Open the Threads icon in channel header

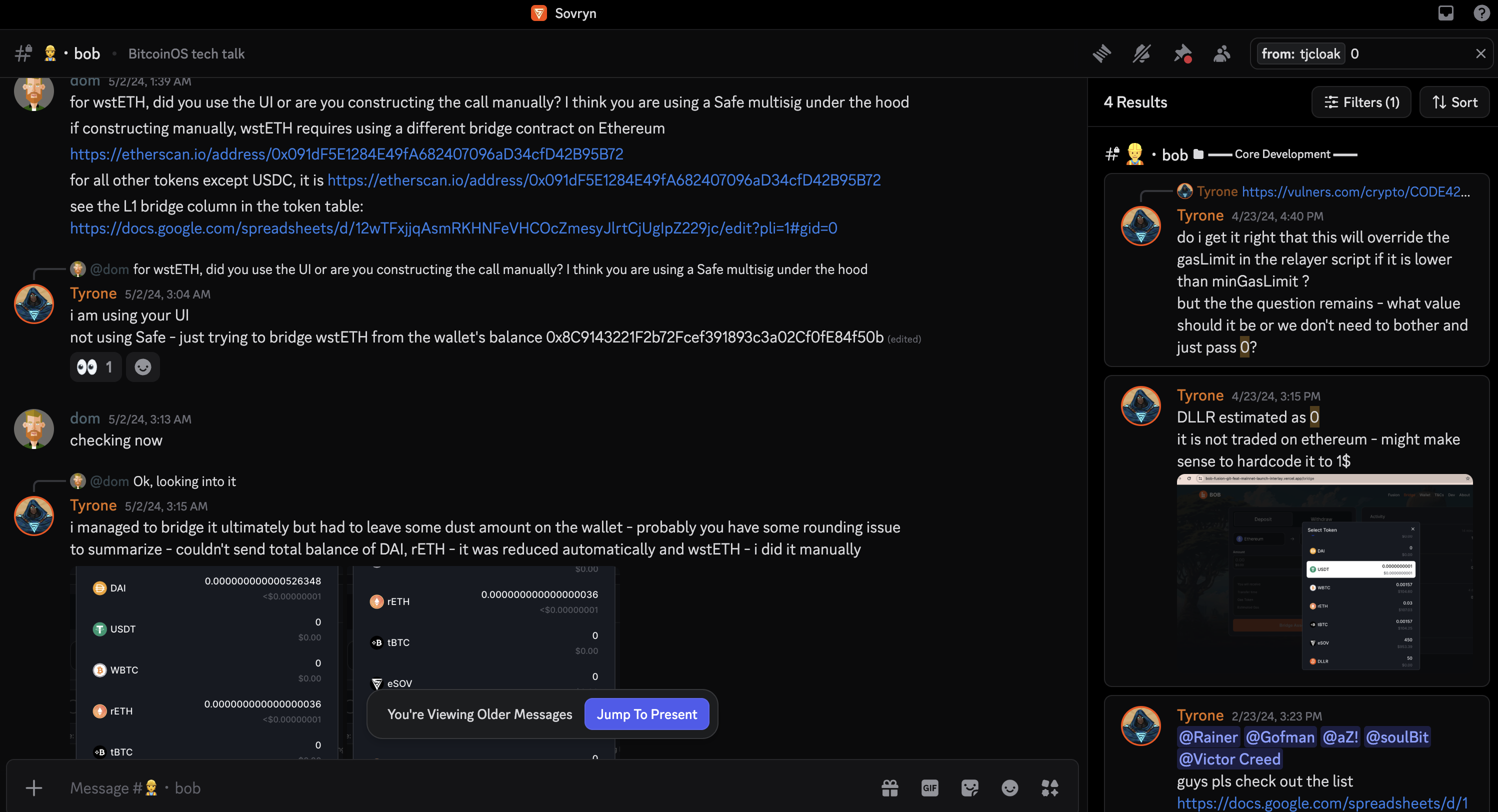tap(1101, 54)
